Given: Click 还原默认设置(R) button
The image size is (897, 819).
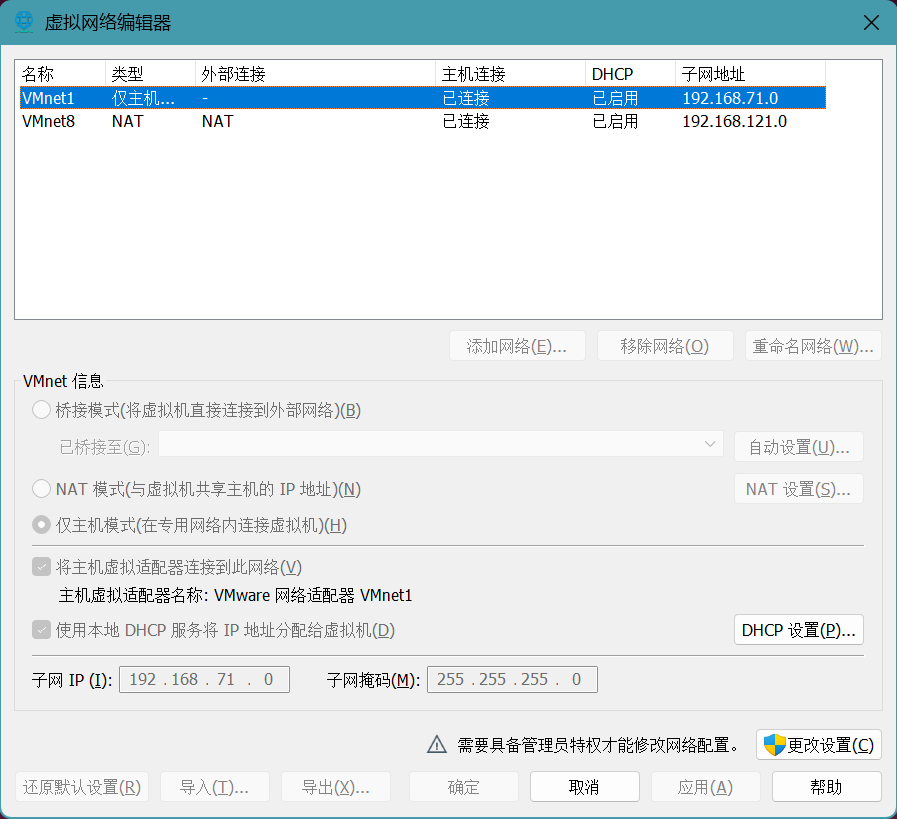Looking at the screenshot, I should pyautogui.click(x=82, y=787).
